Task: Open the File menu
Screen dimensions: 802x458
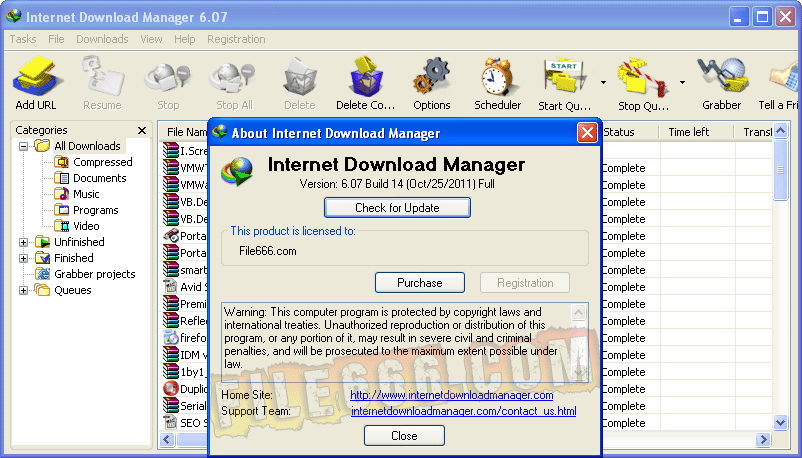Action: [x=56, y=39]
